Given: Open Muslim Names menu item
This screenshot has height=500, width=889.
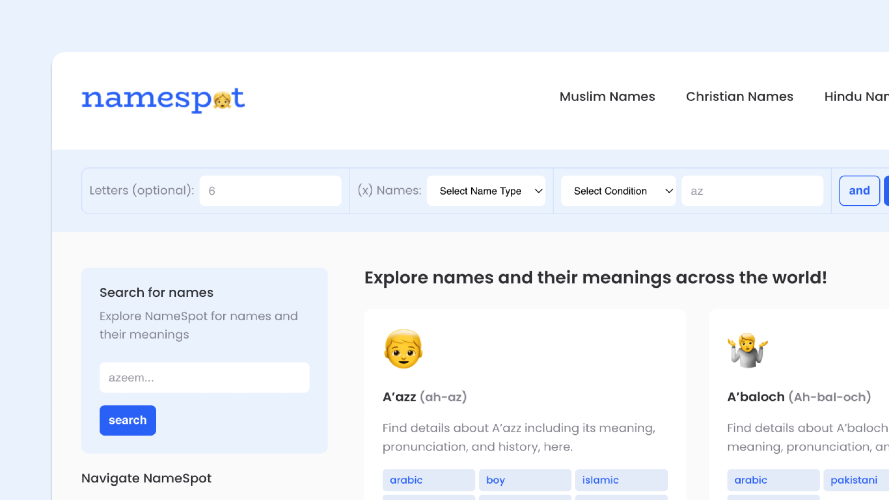Looking at the screenshot, I should click(607, 97).
